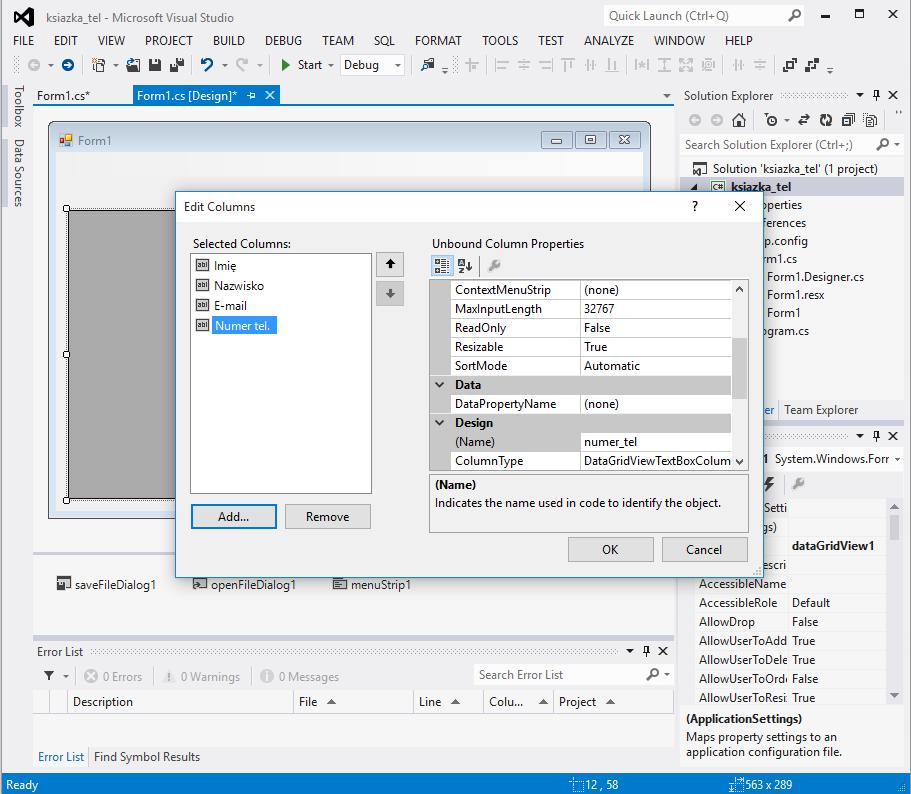Click the Open File toolbar icon
Screen dimensions: 911x794
point(133,65)
